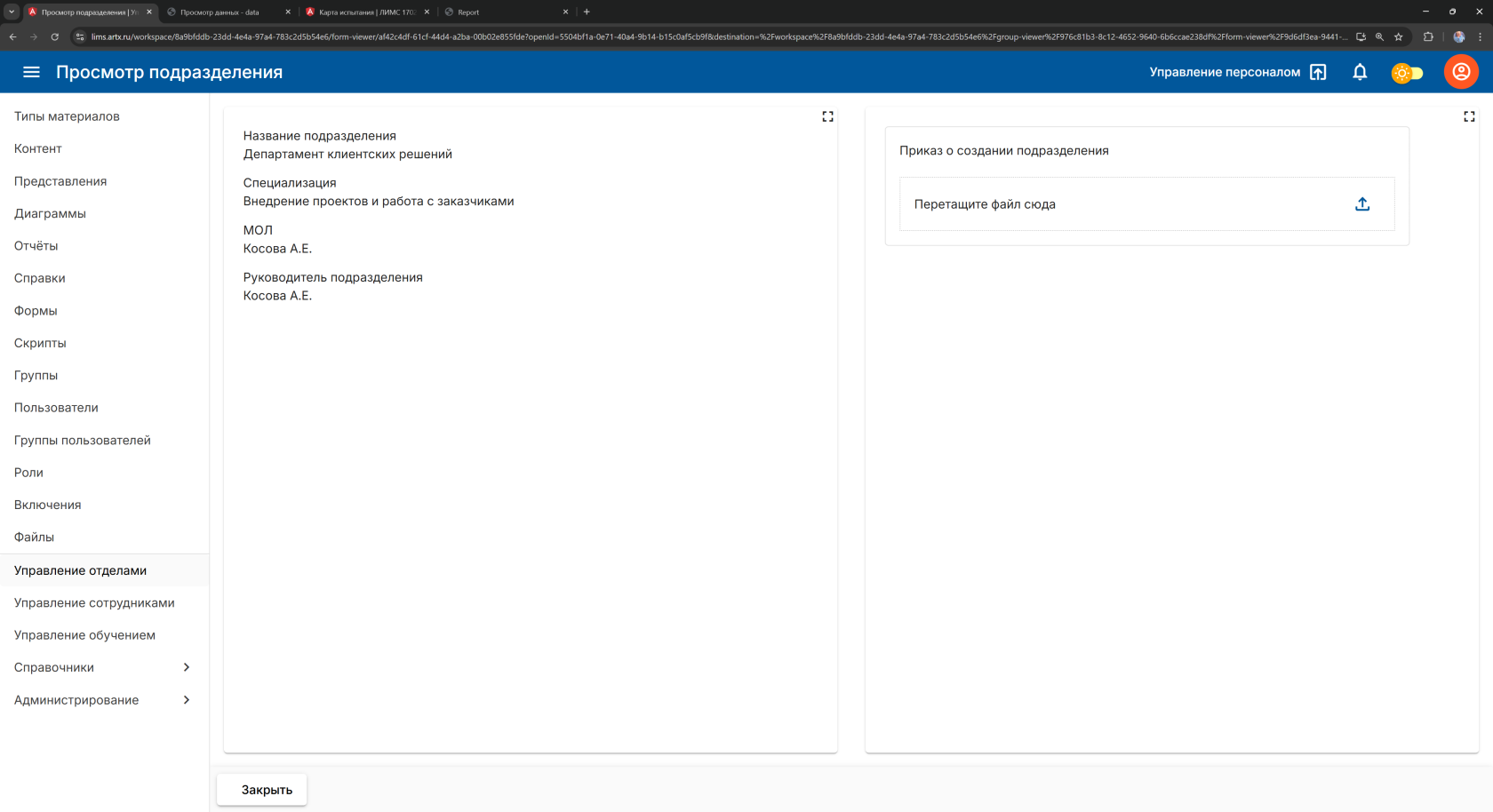The height and width of the screenshot is (812, 1493).
Task: Click the notifications bell icon
Action: tap(1360, 72)
